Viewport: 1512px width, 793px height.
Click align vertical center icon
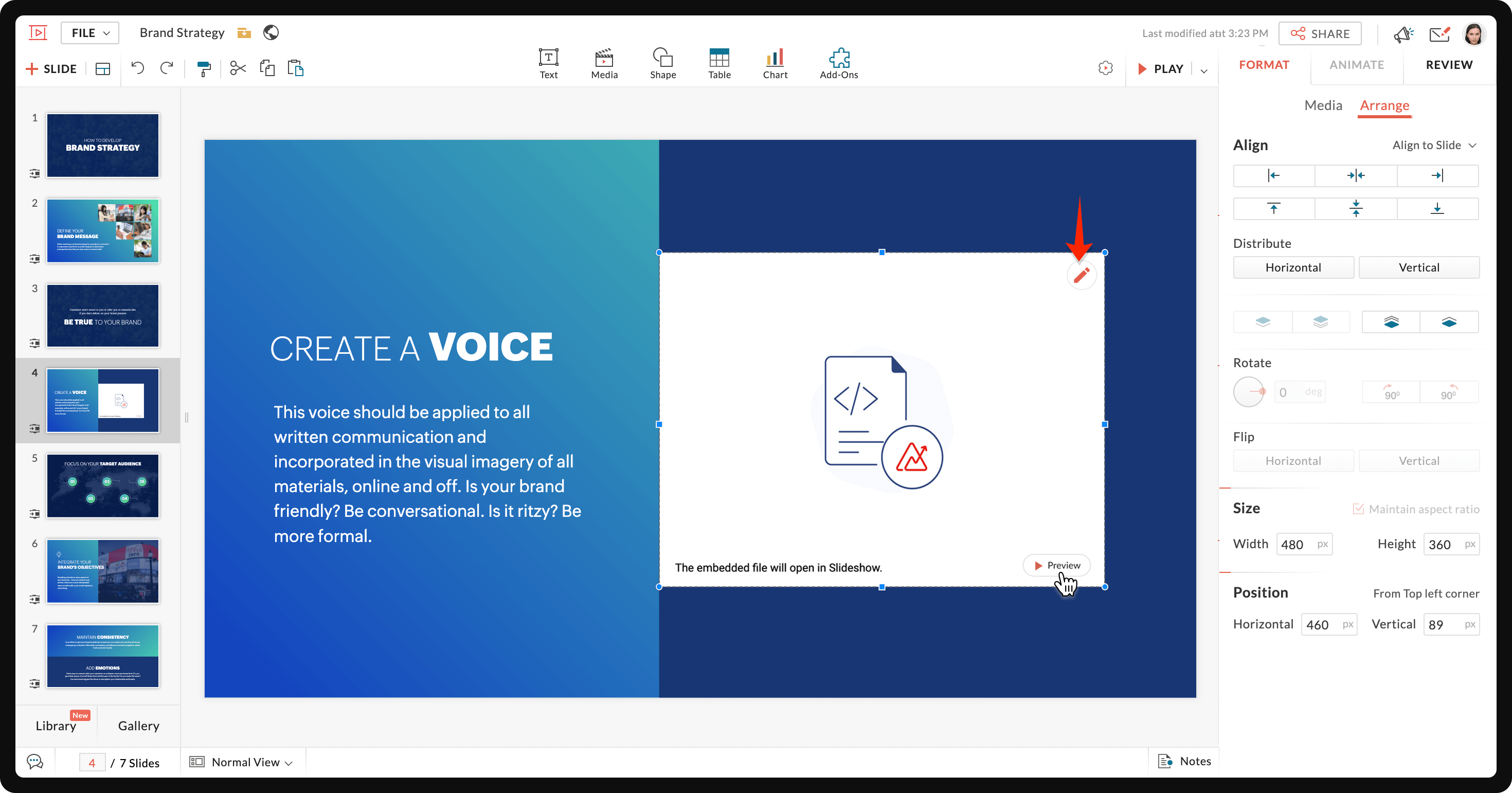pos(1355,208)
